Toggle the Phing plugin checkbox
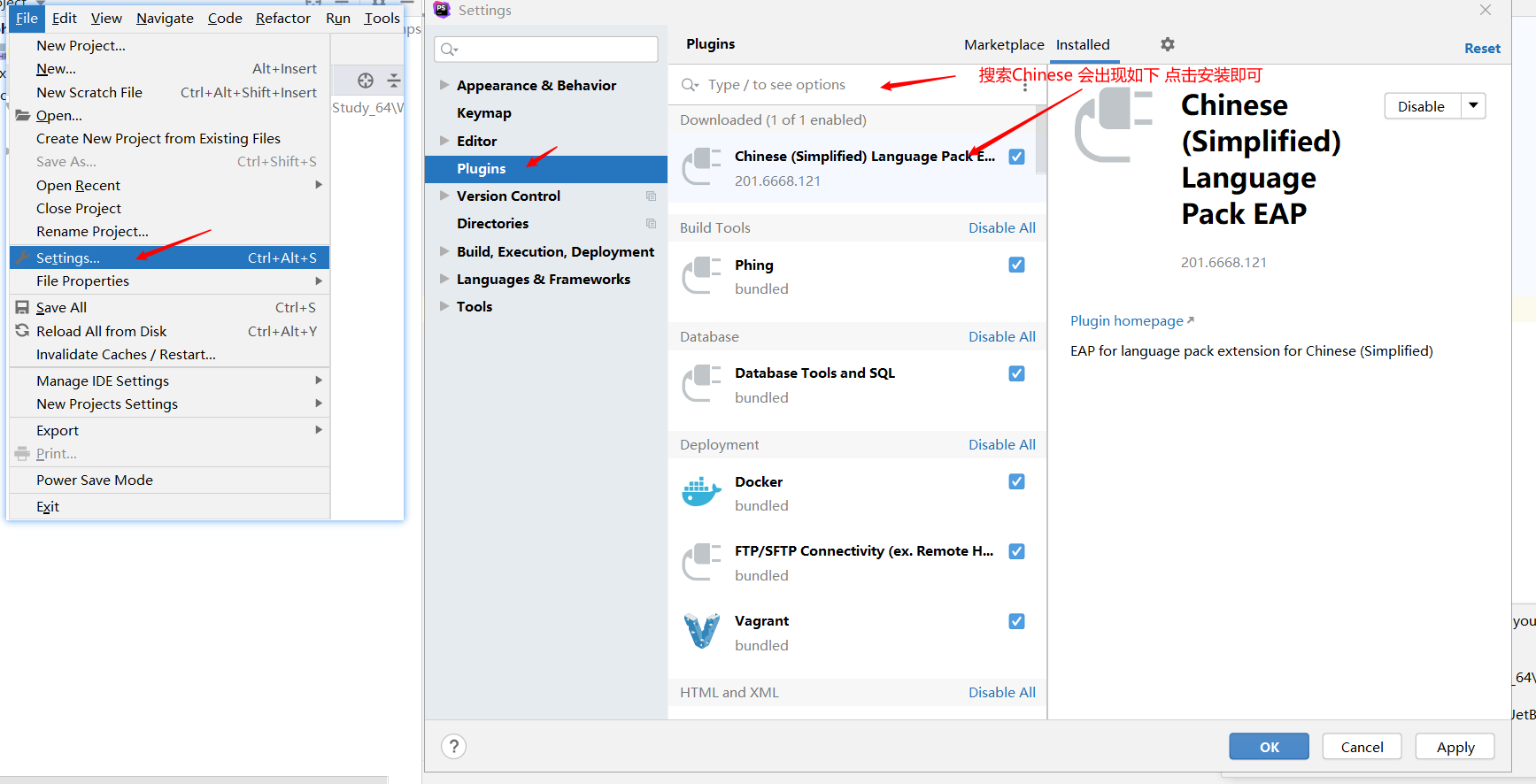The image size is (1536, 784). click(1016, 265)
